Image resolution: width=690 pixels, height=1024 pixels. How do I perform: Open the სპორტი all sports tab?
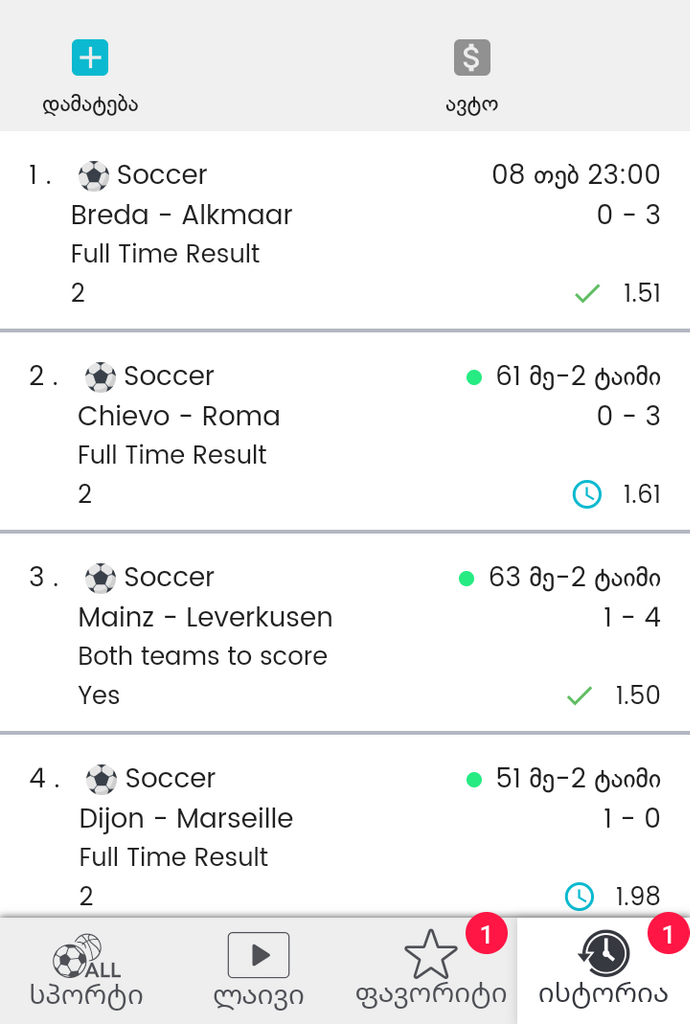point(86,971)
